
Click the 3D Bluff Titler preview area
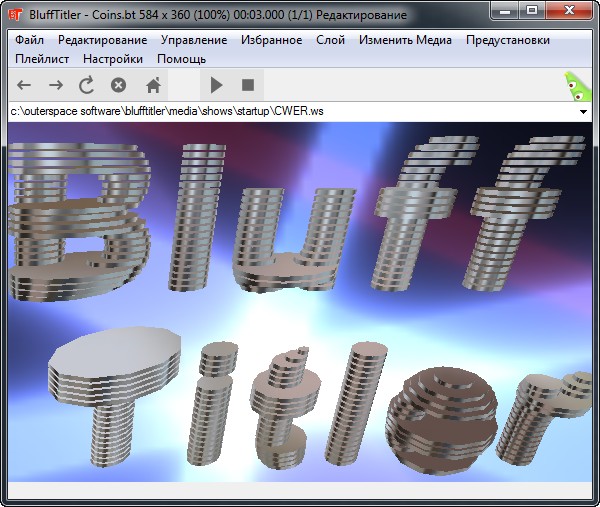click(x=300, y=300)
